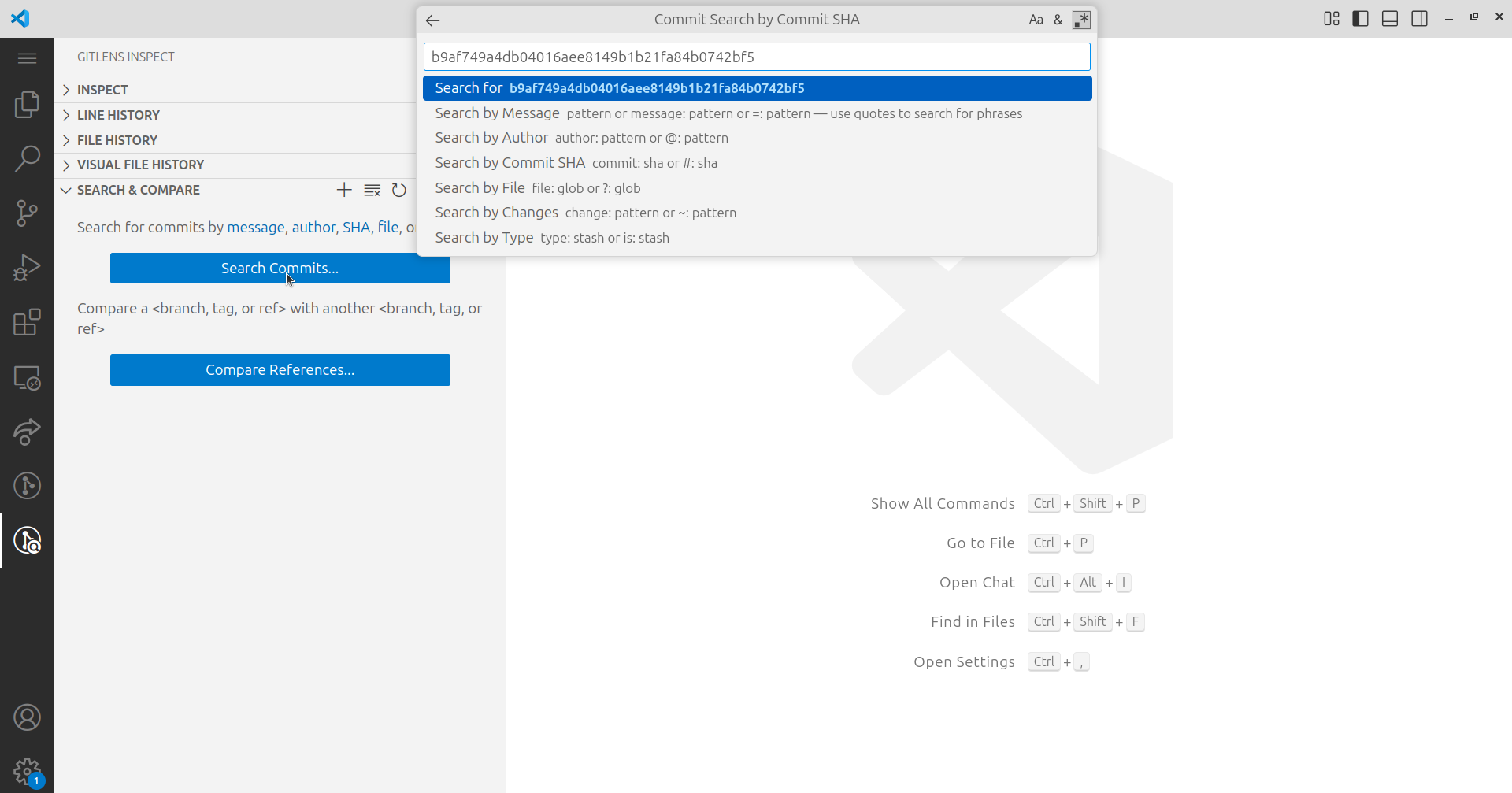Screen dimensions: 1512x793
Task: Open the GitLens view icon
Action: click(x=27, y=486)
